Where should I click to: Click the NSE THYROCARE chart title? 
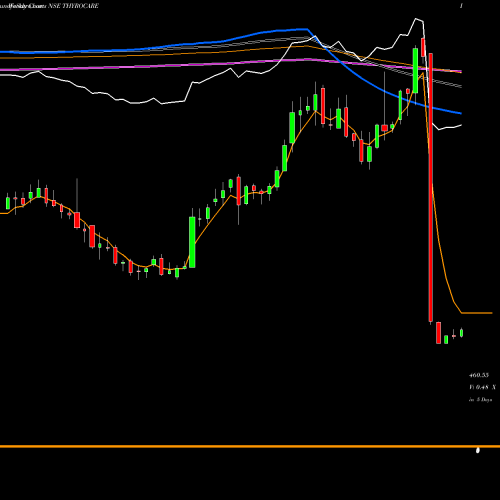coord(73,6)
